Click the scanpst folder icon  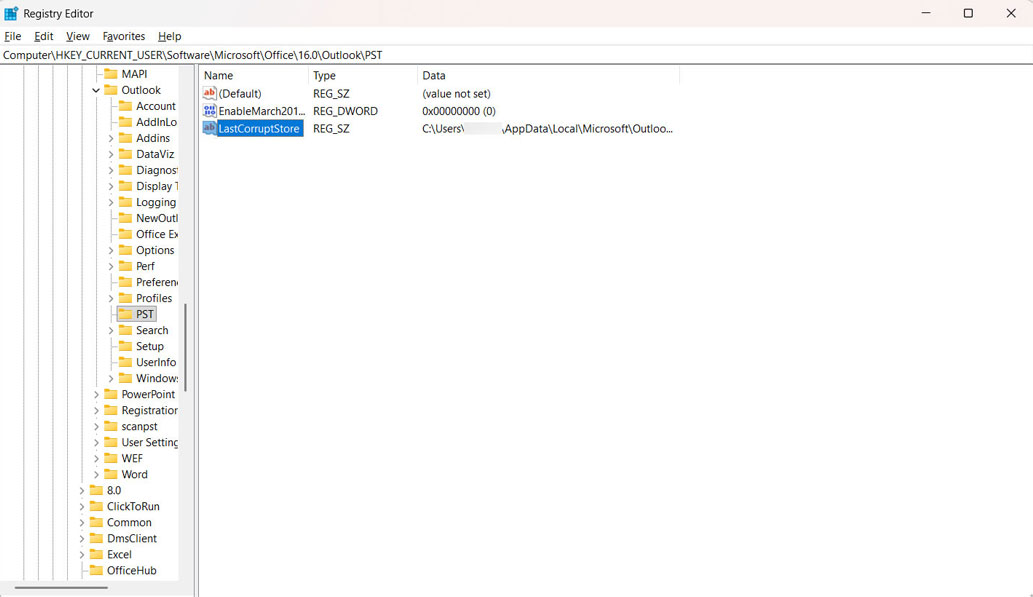point(111,426)
